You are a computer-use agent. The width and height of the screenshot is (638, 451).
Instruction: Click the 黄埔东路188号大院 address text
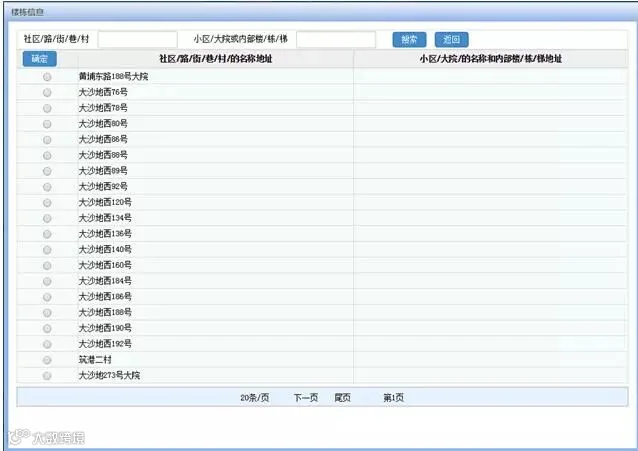coord(114,76)
